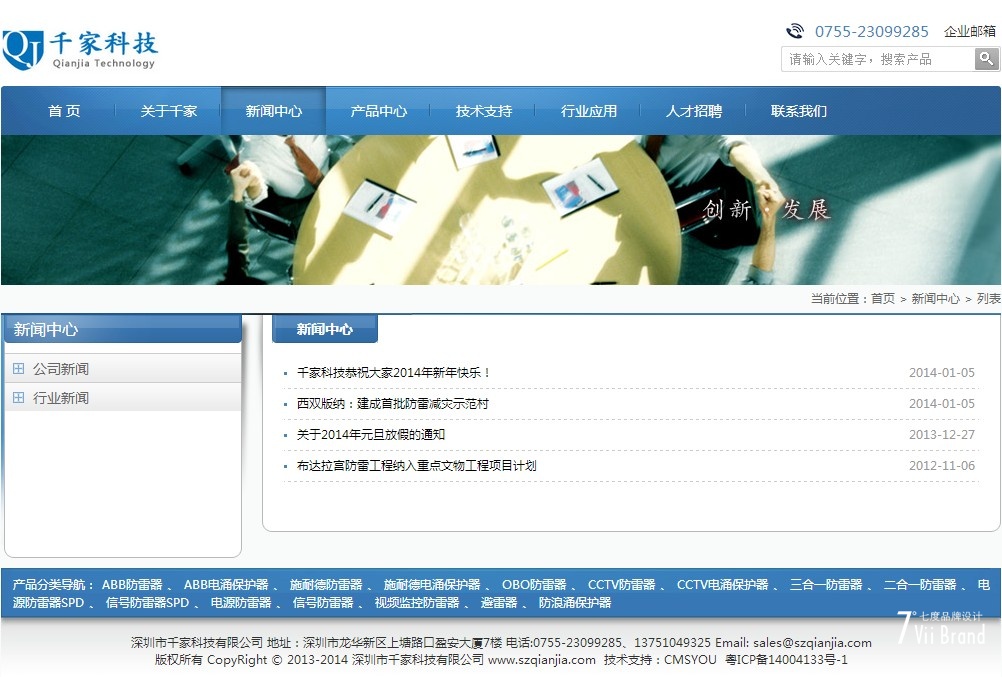The height and width of the screenshot is (677, 1002).
Task: Click the 视频监控防雷器 footer link
Action: pos(417,603)
